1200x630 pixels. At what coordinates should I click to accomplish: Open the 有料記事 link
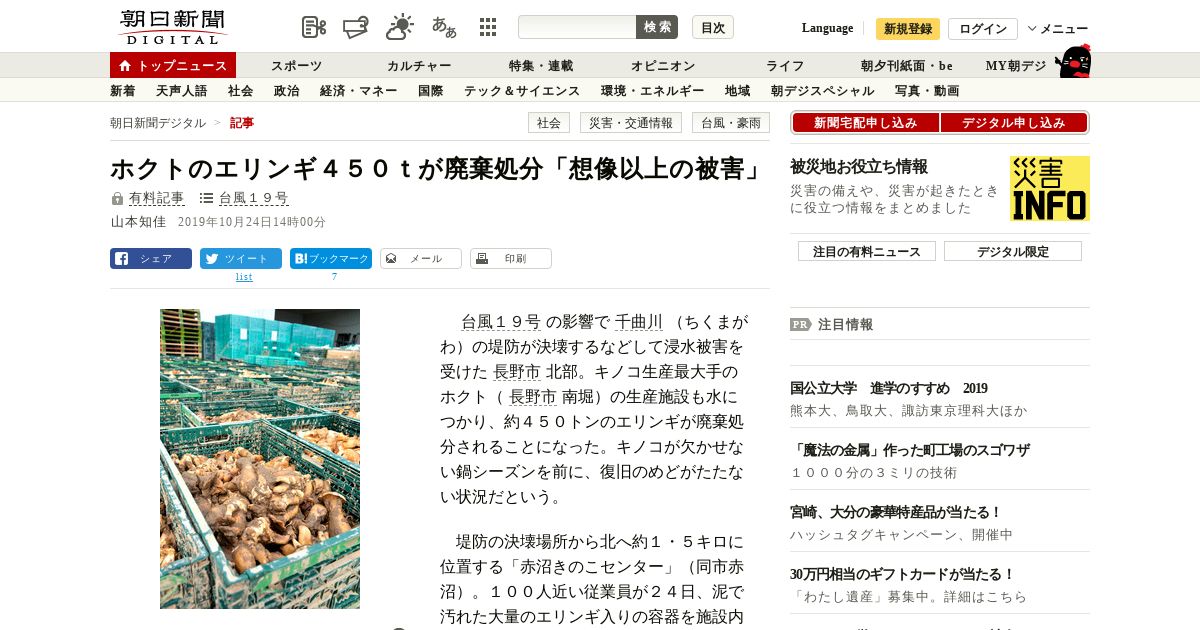[x=157, y=198]
